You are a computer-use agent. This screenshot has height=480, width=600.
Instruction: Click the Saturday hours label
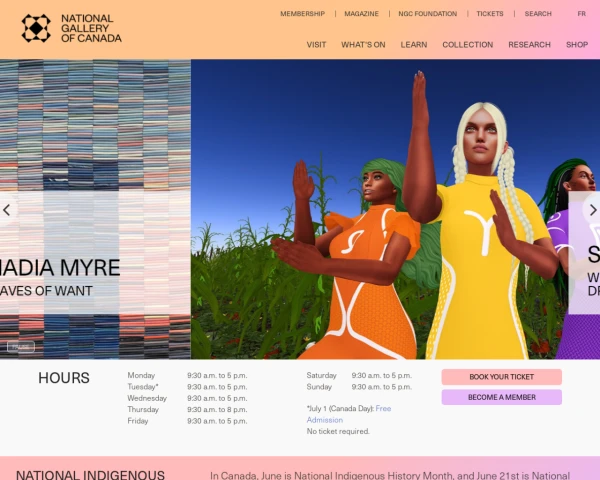tap(321, 375)
